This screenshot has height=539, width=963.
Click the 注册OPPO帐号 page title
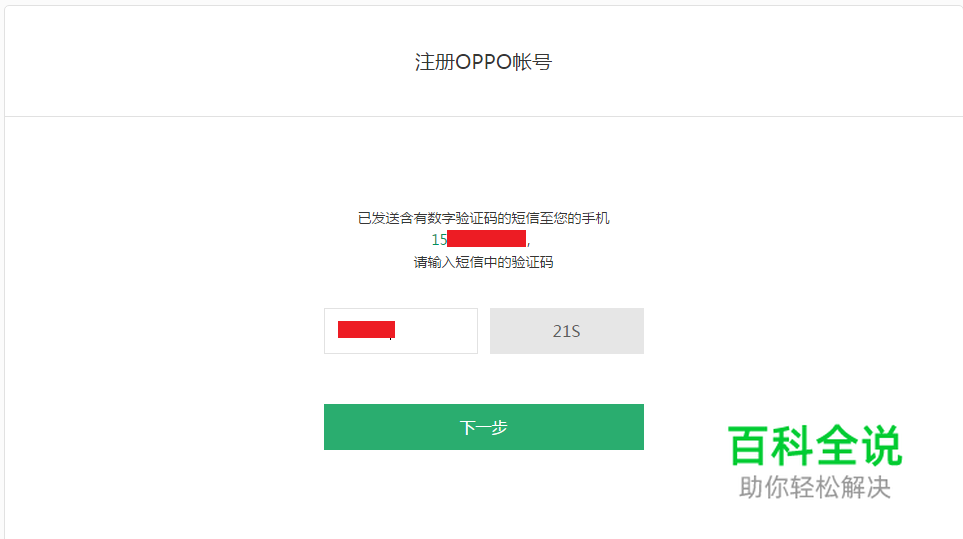click(x=483, y=62)
